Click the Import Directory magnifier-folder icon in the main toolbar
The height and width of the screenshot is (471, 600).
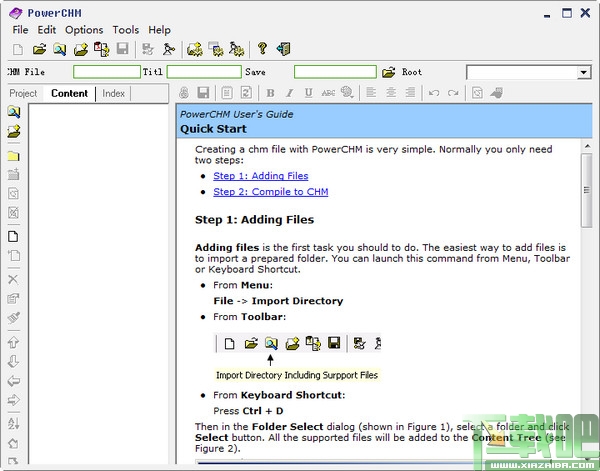coord(60,49)
